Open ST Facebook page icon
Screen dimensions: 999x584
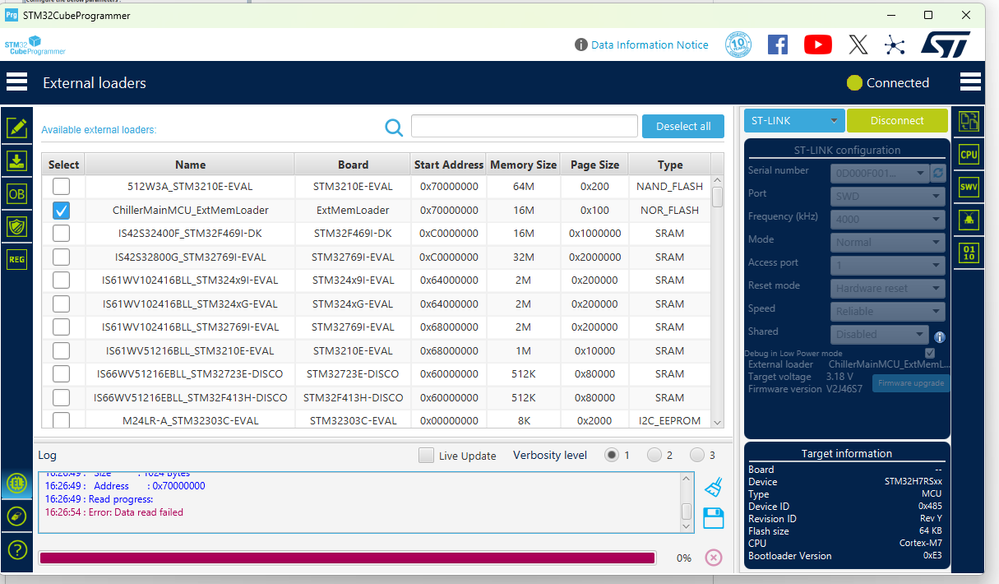point(777,45)
